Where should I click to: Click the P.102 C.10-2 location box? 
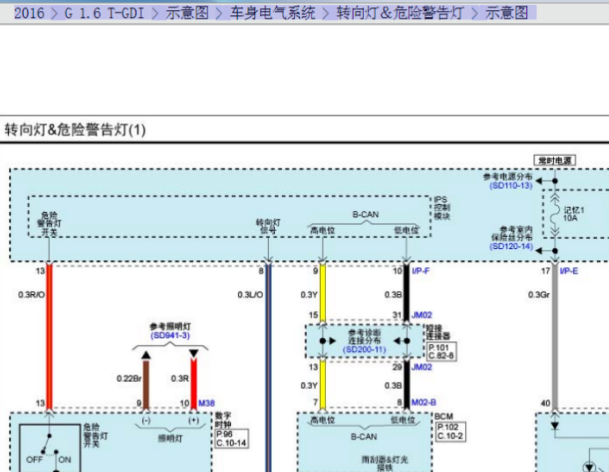pyautogui.click(x=450, y=432)
